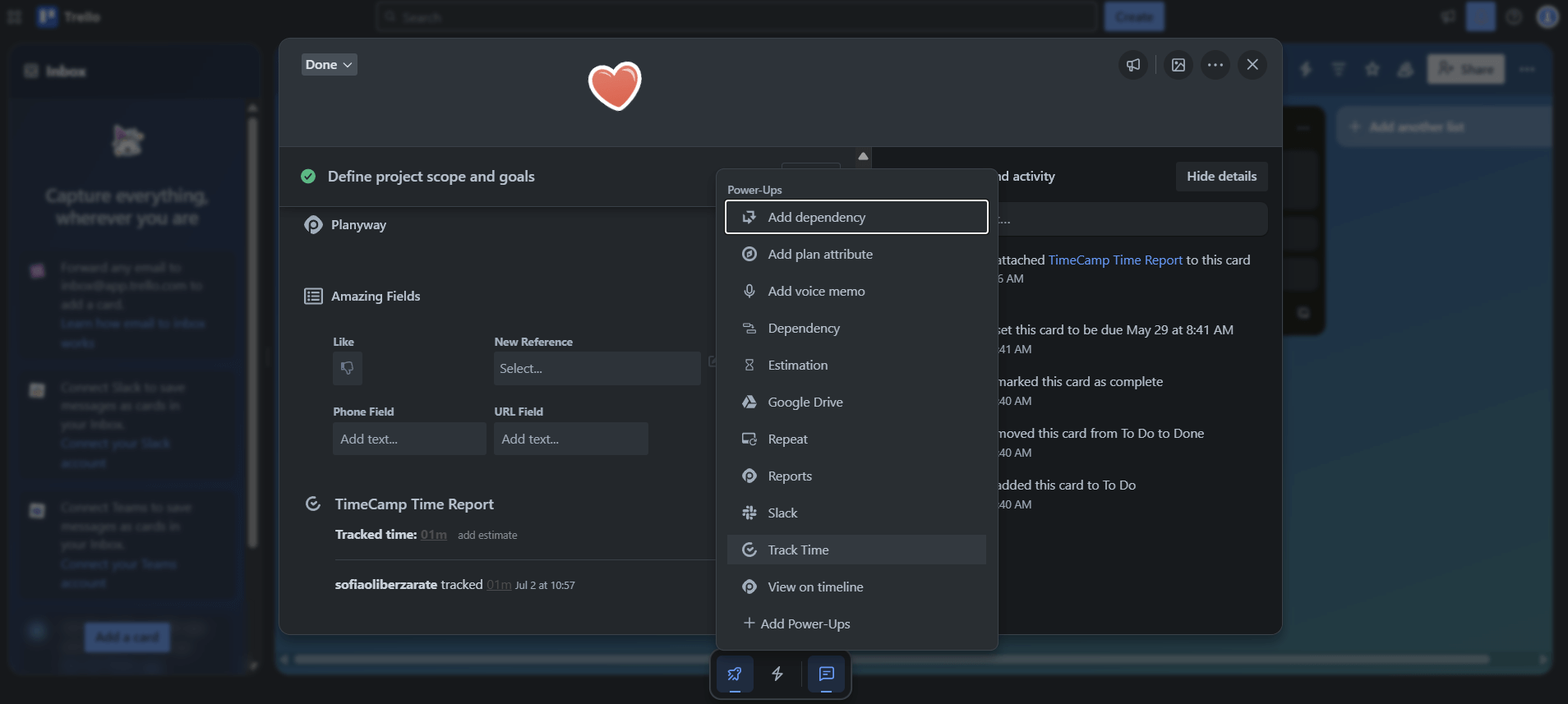Select the Repeat Power-Up entry

click(x=856, y=439)
